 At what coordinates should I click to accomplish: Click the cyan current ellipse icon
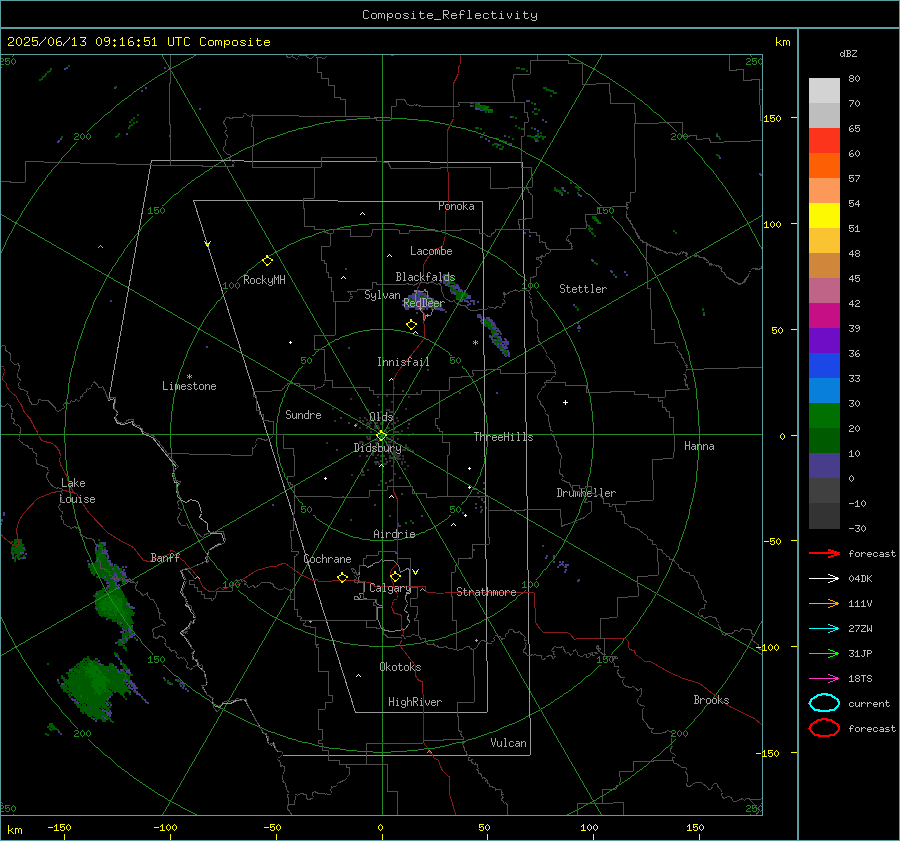[824, 703]
